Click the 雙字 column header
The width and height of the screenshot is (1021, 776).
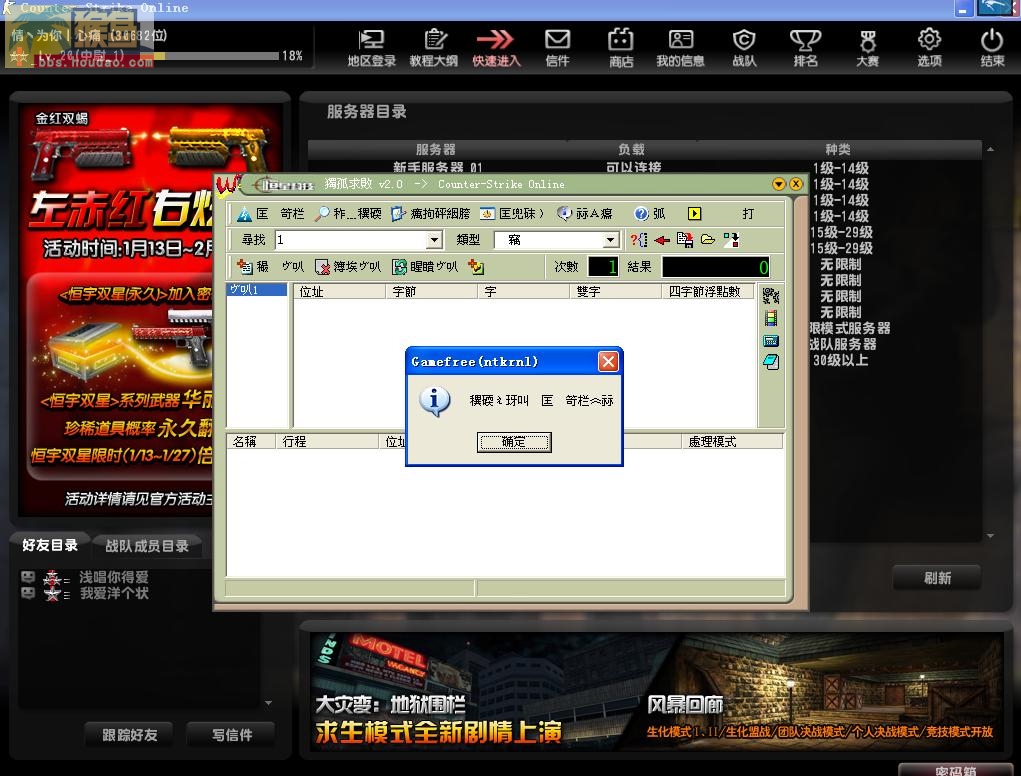(616, 292)
